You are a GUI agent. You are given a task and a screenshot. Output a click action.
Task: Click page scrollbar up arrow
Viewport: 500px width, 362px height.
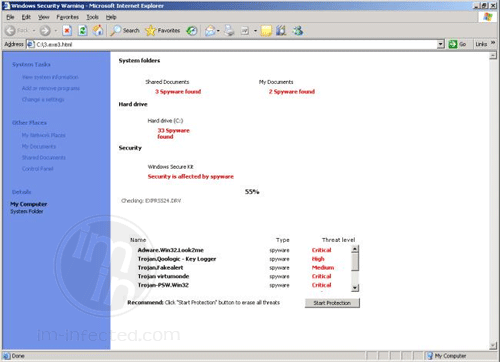point(493,56)
